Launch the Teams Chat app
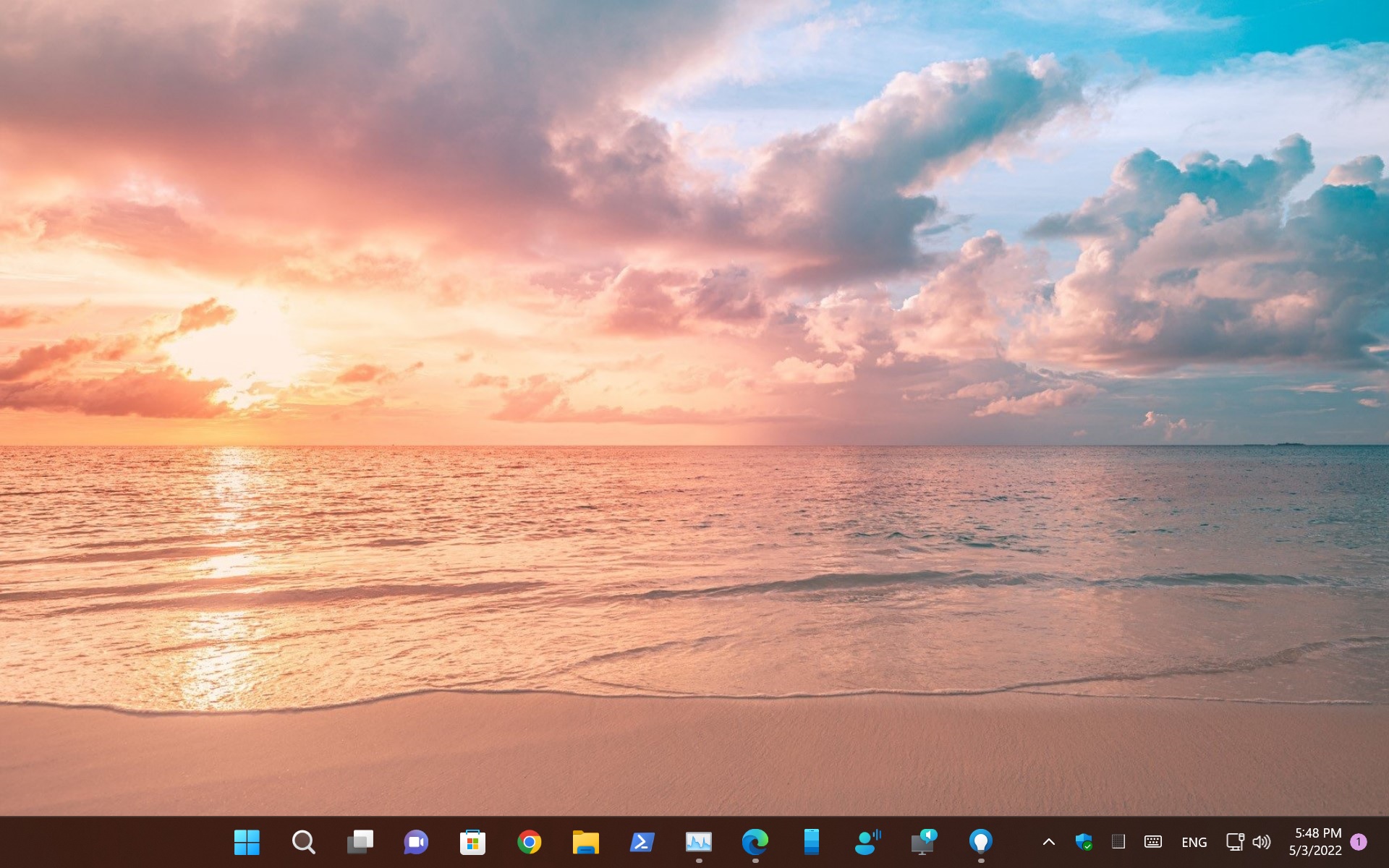Viewport: 1389px width, 868px height. (415, 842)
